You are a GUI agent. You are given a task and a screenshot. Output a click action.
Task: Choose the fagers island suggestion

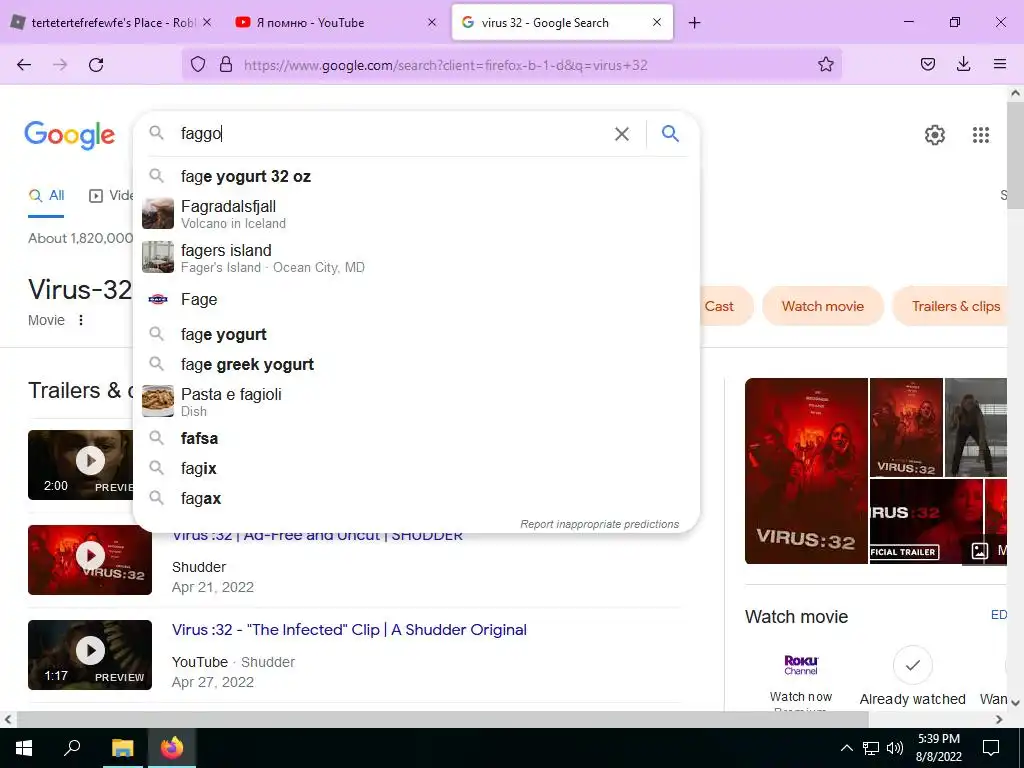click(x=416, y=258)
